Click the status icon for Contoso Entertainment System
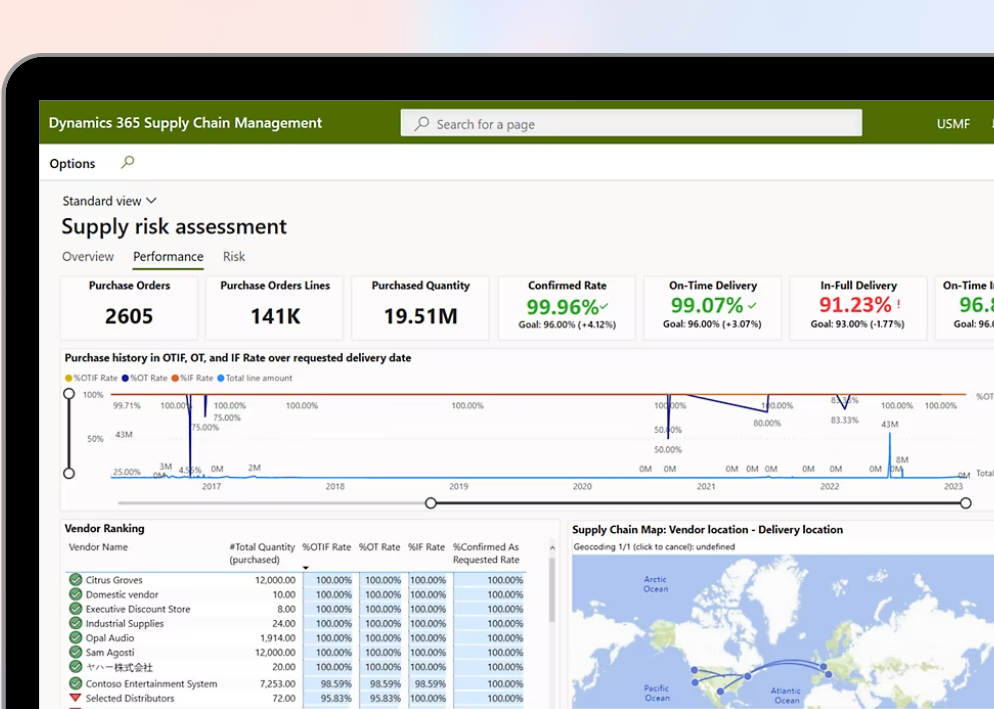This screenshot has height=709, width=994. pos(75,684)
